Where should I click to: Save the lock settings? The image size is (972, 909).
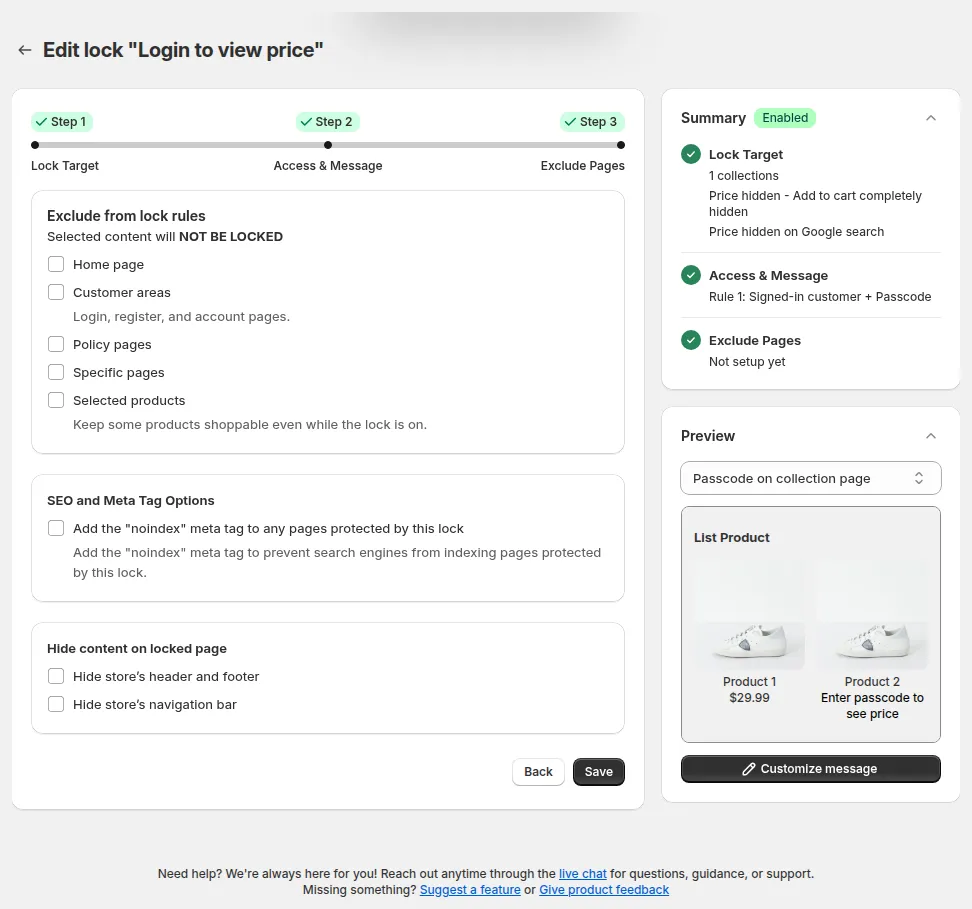point(599,772)
